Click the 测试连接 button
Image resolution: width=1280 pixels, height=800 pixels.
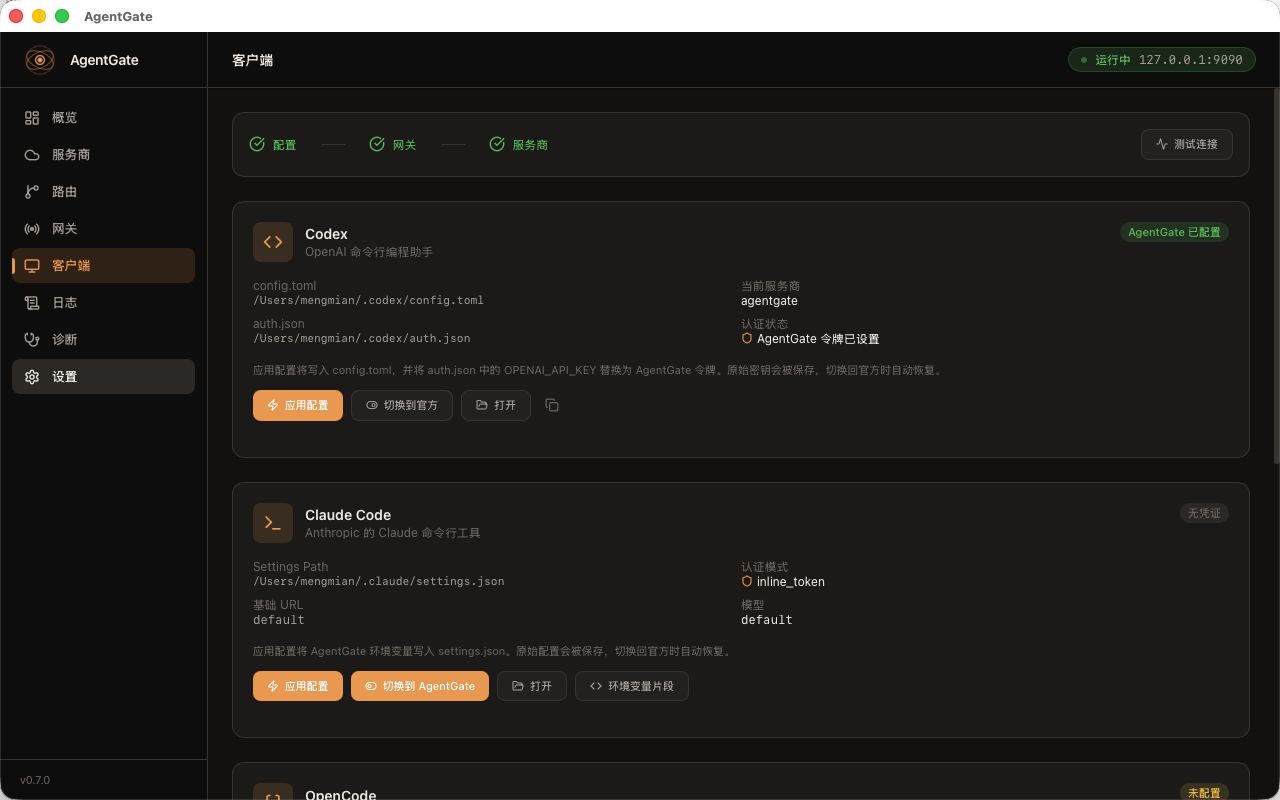coord(1187,144)
